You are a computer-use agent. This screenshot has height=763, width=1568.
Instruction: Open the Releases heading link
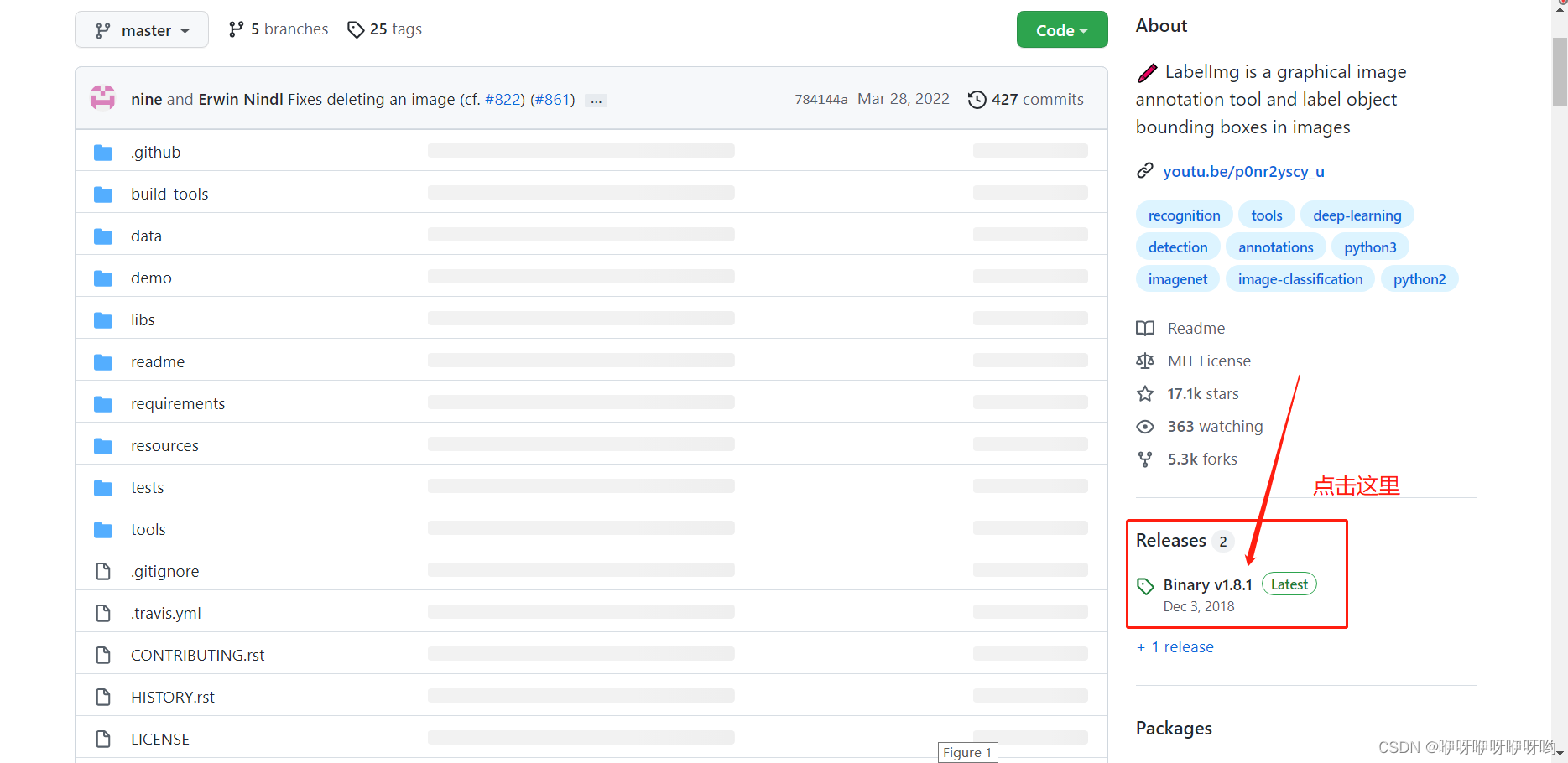point(1185,541)
